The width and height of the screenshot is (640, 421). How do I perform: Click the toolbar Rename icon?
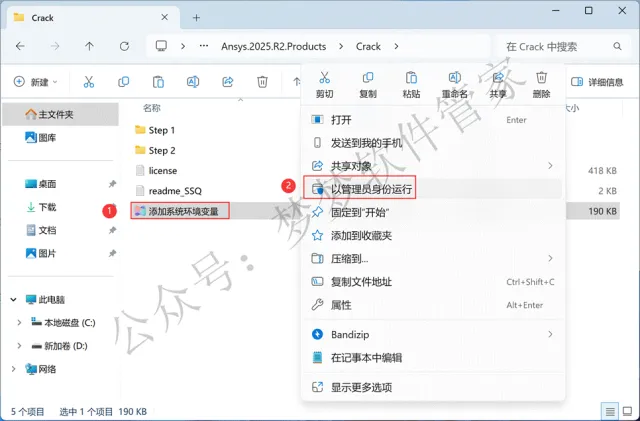(x=193, y=82)
